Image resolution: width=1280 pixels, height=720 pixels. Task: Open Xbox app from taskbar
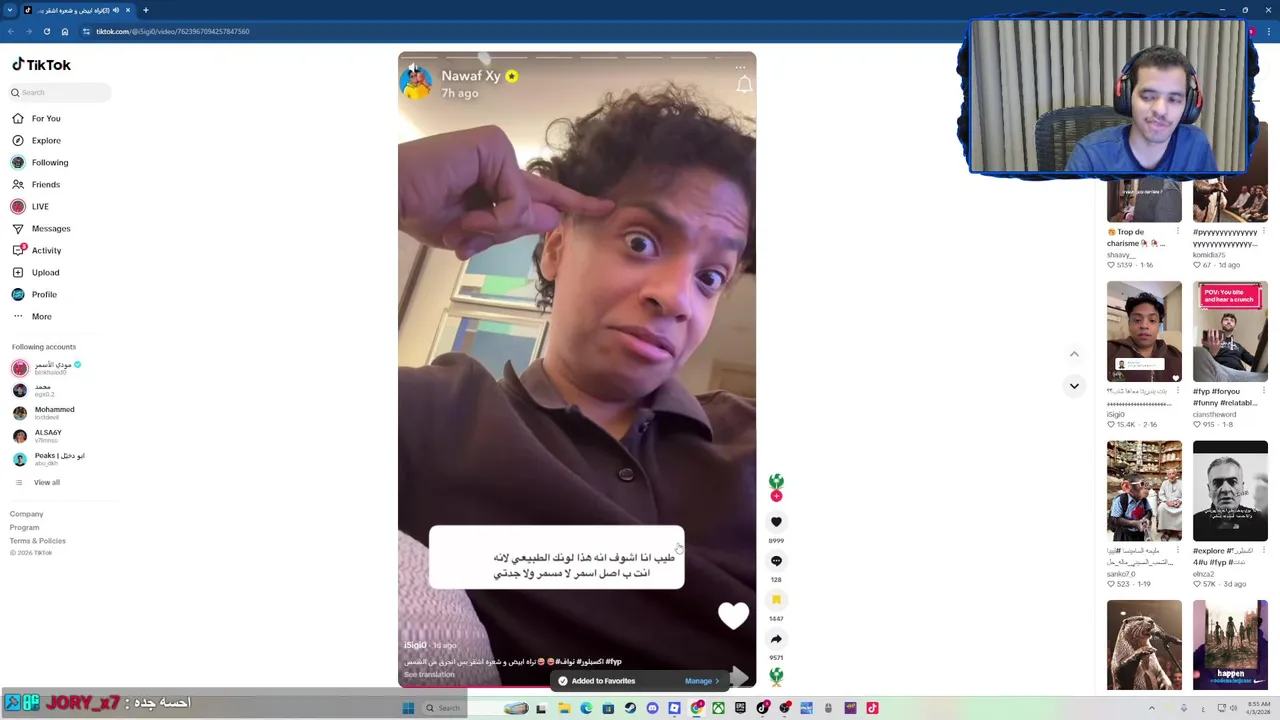point(718,708)
